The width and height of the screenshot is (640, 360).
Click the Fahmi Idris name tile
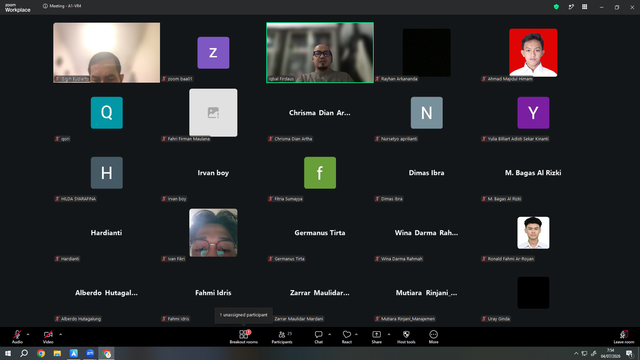point(213,293)
